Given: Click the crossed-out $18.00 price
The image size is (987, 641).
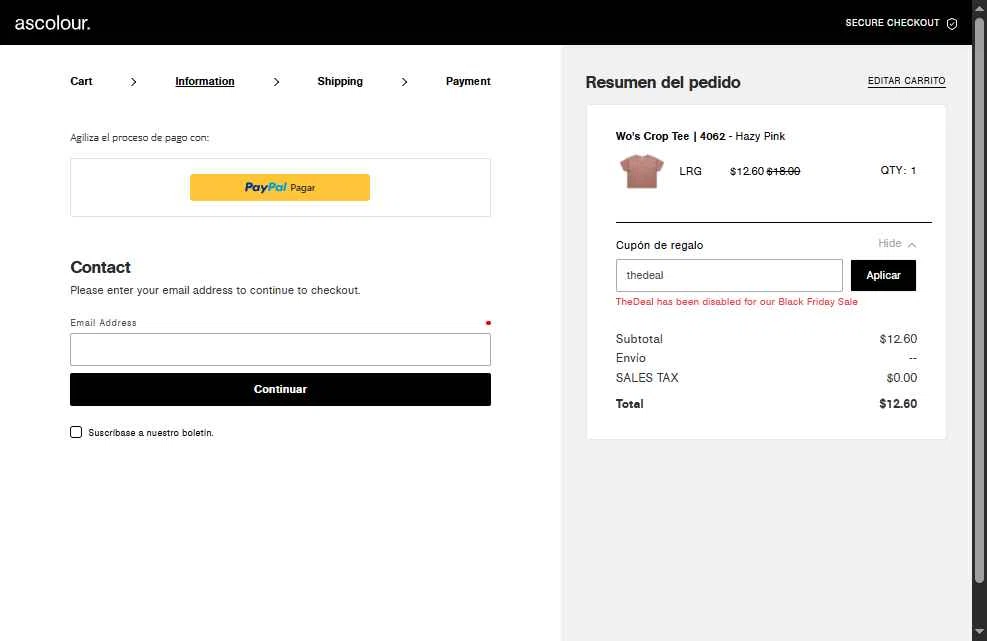Looking at the screenshot, I should click(783, 171).
